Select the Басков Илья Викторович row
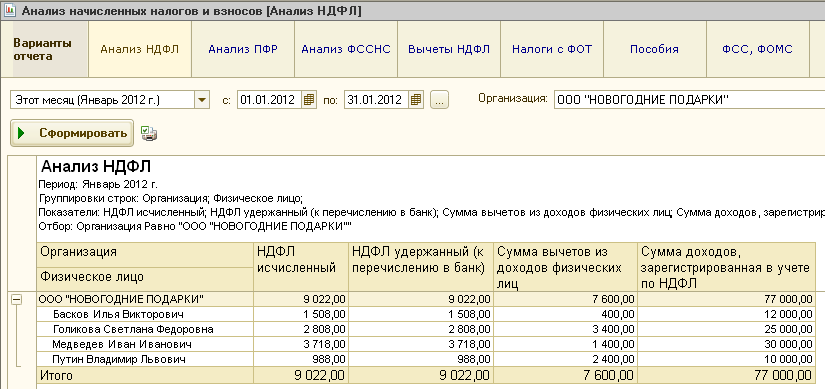Image resolution: width=825 pixels, height=389 pixels. pos(426,314)
